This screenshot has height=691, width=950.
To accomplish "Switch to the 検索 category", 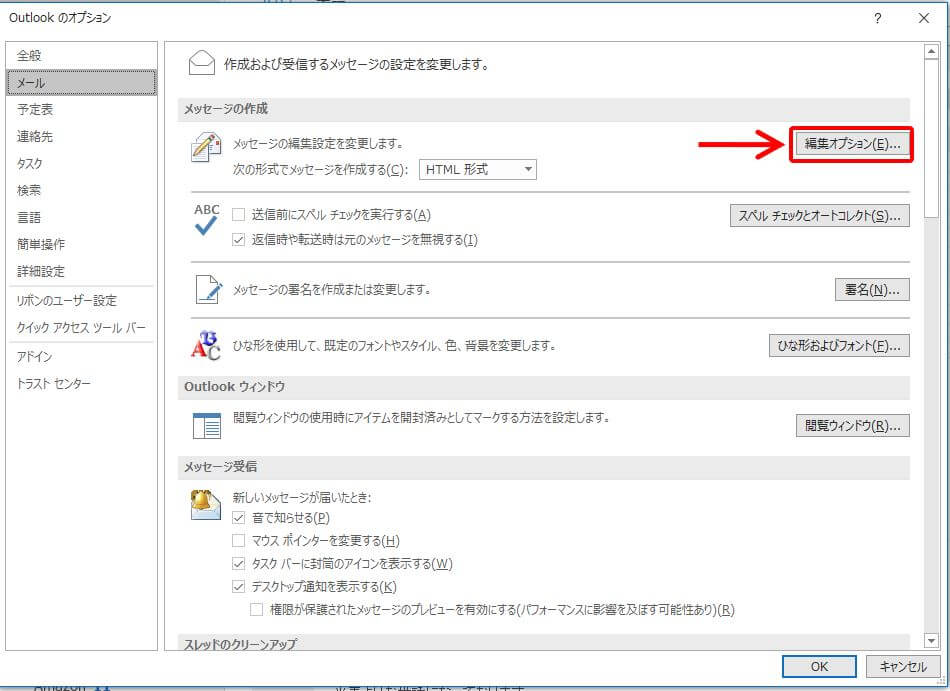I will pos(81,191).
